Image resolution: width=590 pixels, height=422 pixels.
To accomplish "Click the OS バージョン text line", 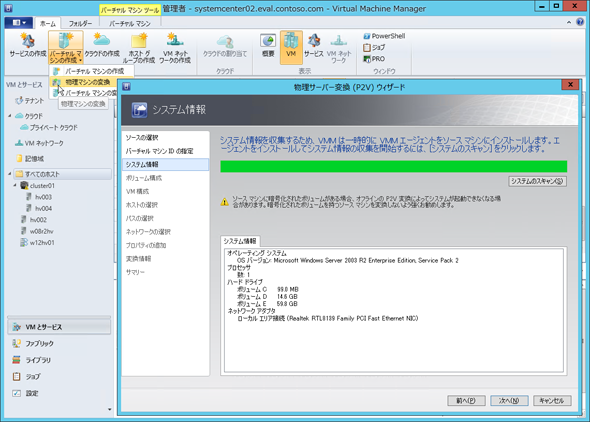I will pyautogui.click(x=347, y=260).
